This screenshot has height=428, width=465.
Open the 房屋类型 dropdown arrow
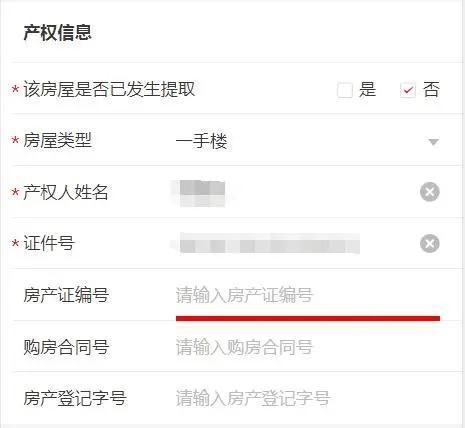coord(433,142)
